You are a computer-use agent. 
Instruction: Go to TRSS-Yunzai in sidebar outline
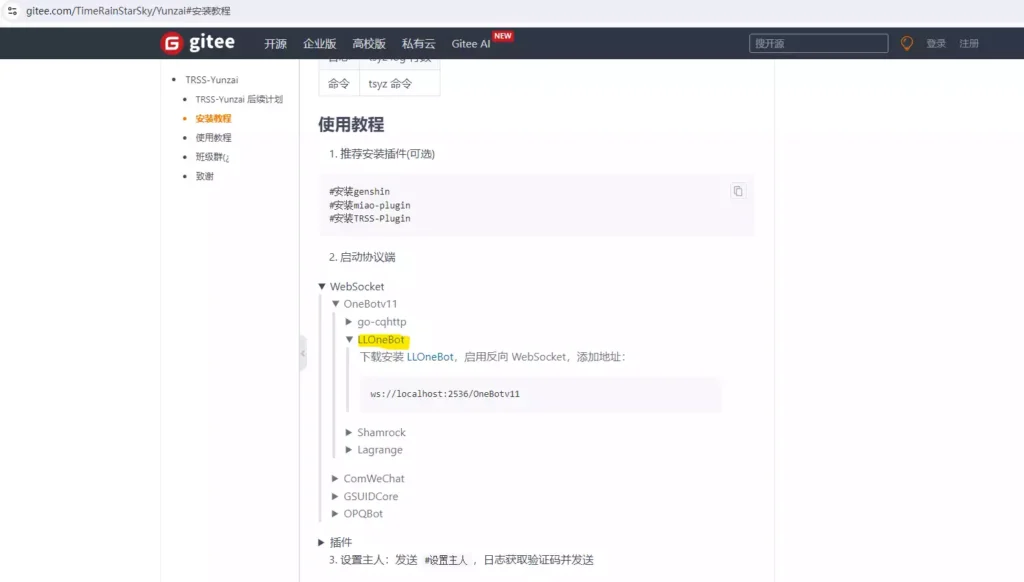[x=212, y=80]
